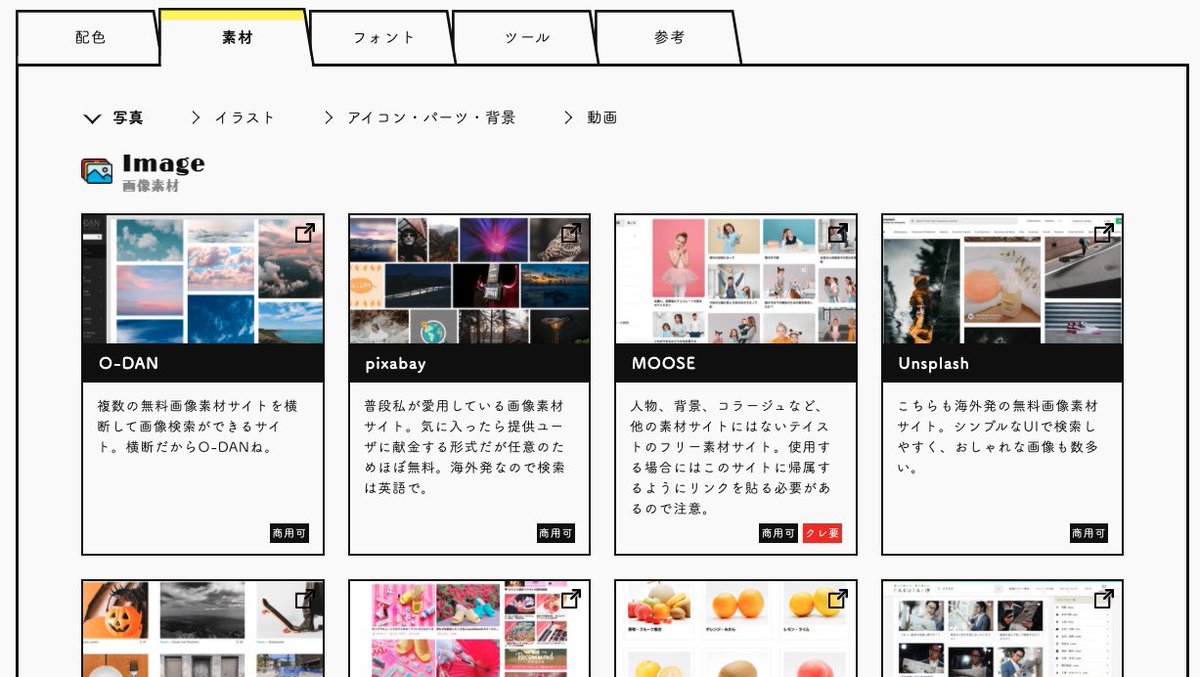The width and height of the screenshot is (1200, 677).
Task: Click the red クレ要 tag on MOOSE
Action: coord(822,533)
